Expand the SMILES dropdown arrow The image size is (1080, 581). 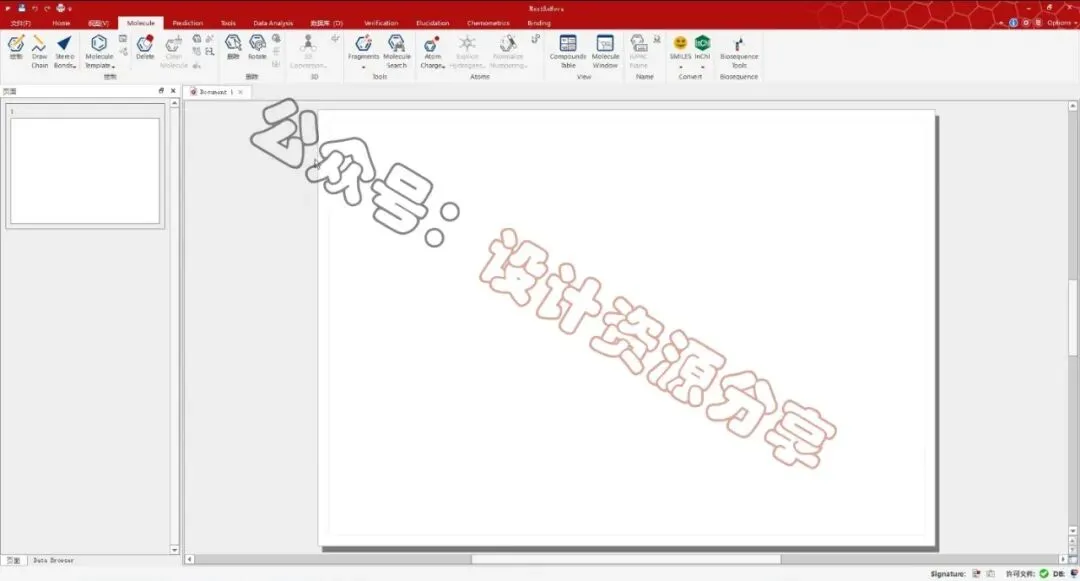[x=681, y=67]
